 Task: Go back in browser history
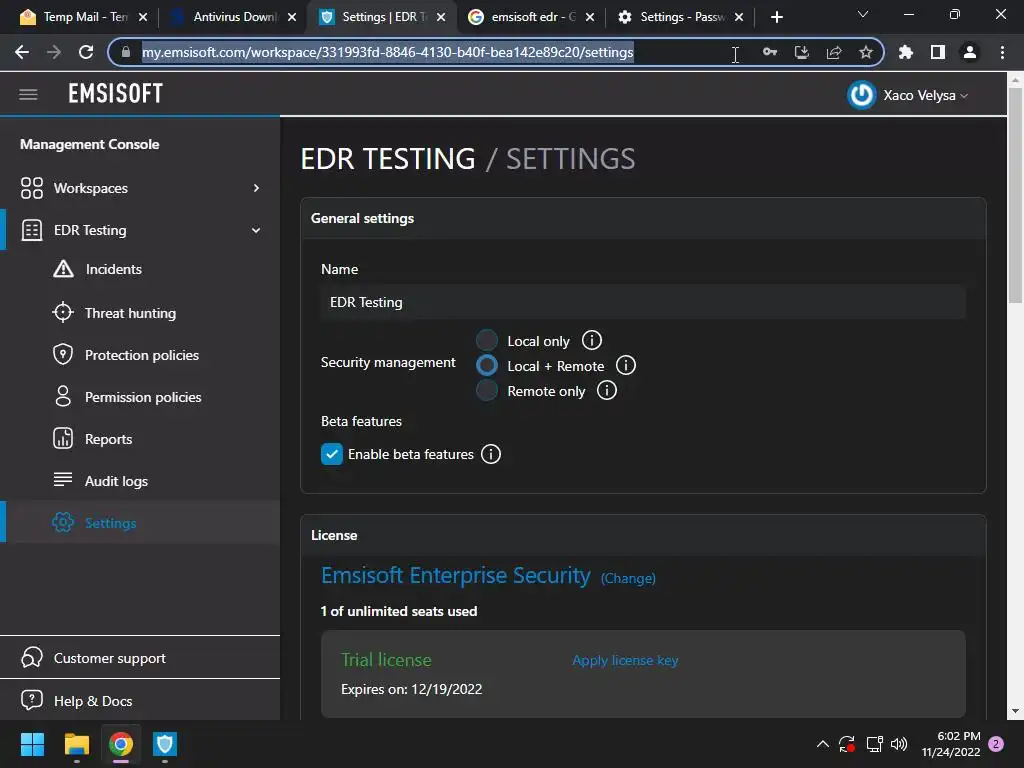[x=22, y=52]
